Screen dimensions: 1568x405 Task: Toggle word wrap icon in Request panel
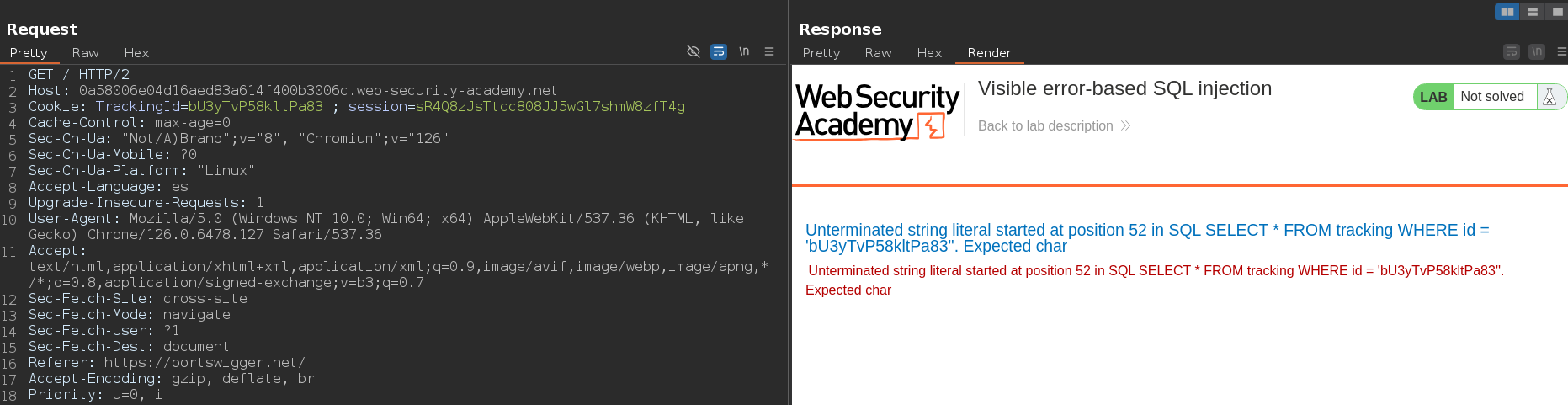tap(719, 51)
